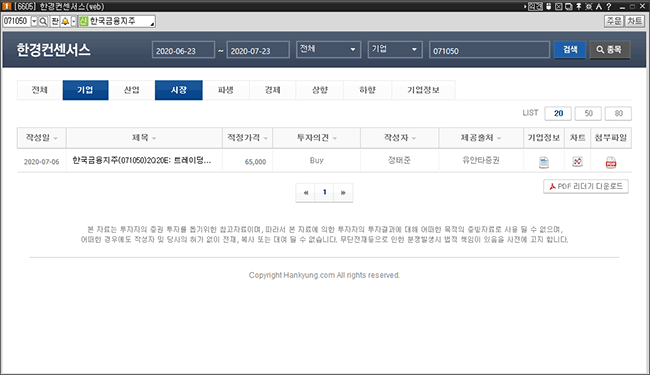
Task: Click the bell alert icon in top toolbar
Action: (x=65, y=21)
